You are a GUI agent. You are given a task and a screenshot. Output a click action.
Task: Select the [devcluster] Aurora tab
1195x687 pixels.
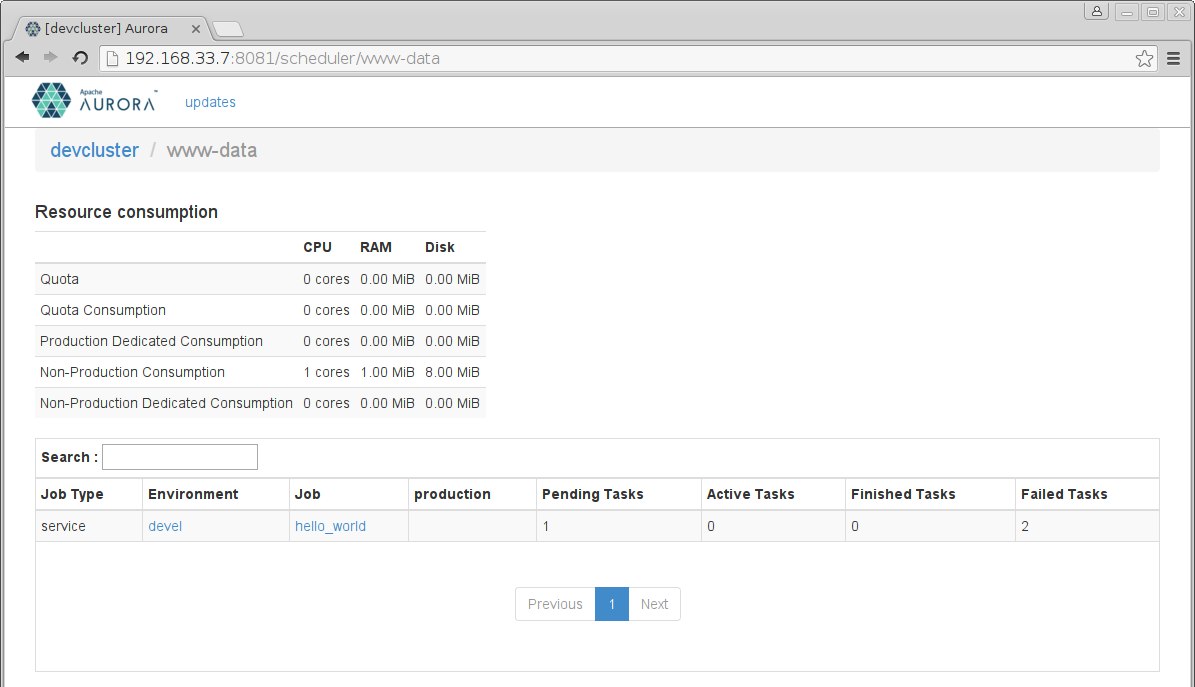105,29
